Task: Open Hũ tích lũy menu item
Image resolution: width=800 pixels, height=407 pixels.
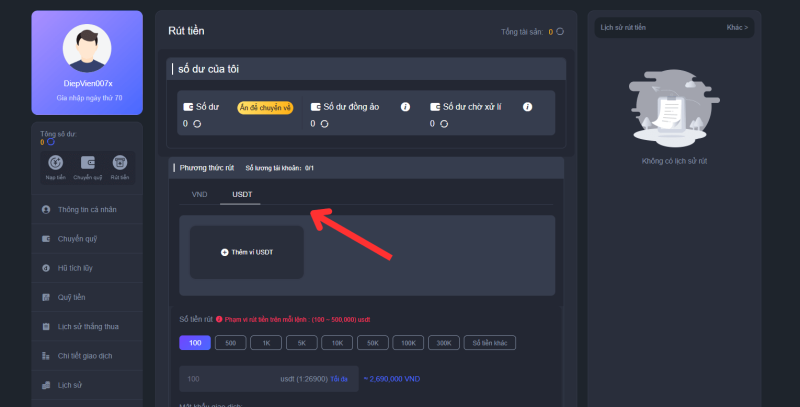Action: [87, 268]
